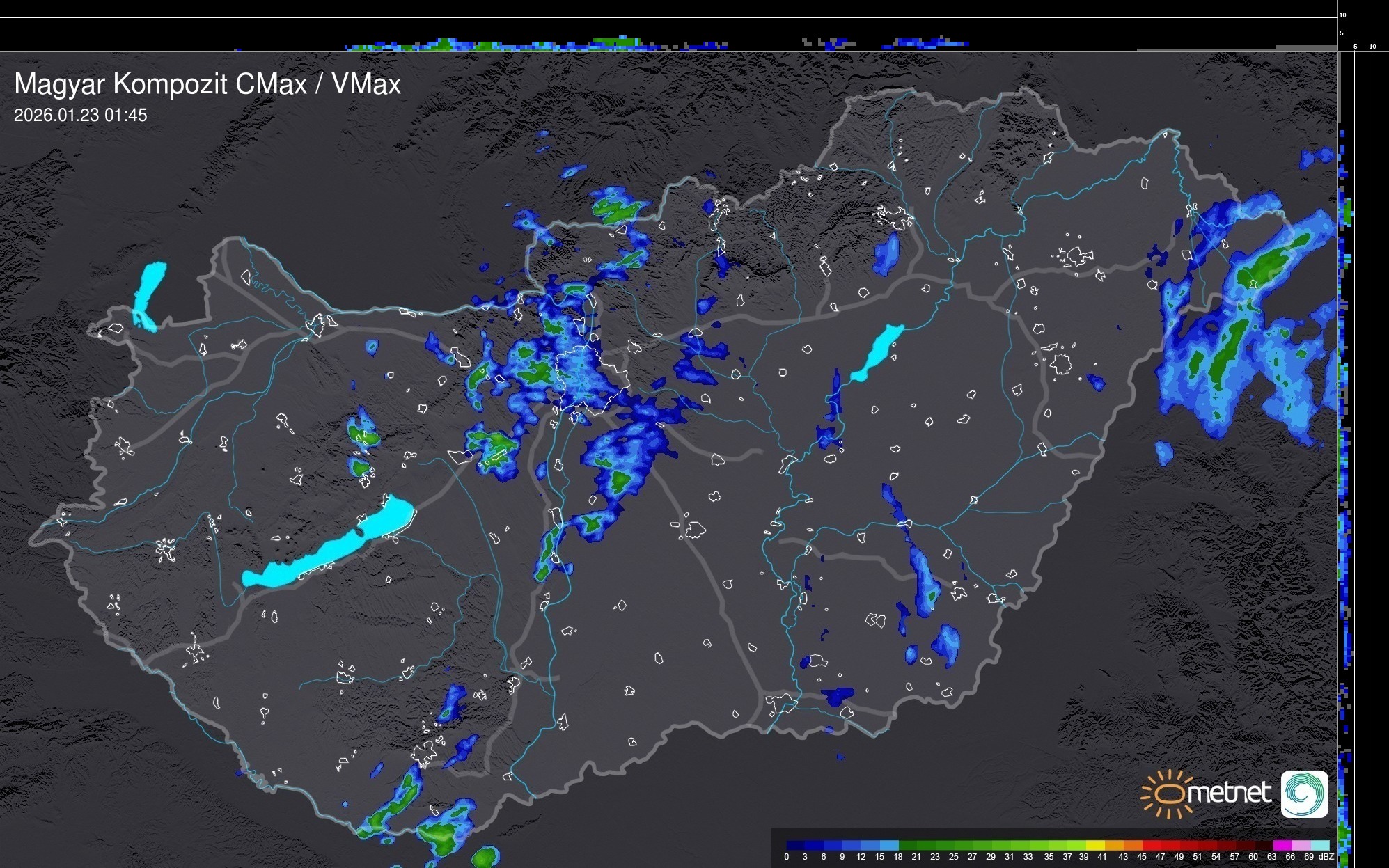Click the Magyar Kompozit CMax / VMax title
Image resolution: width=1389 pixels, height=868 pixels.
coord(207,84)
